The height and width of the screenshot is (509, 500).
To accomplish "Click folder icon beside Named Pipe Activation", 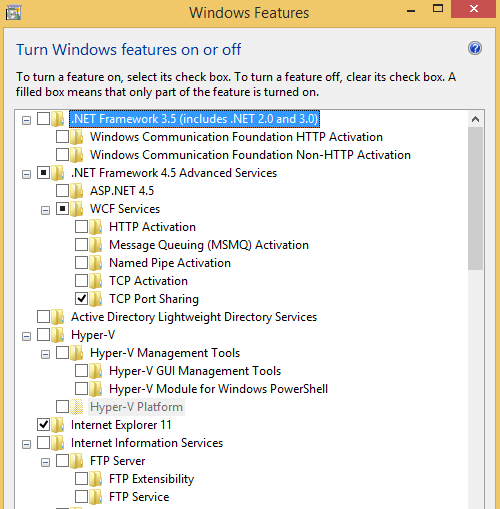I will pyautogui.click(x=96, y=263).
